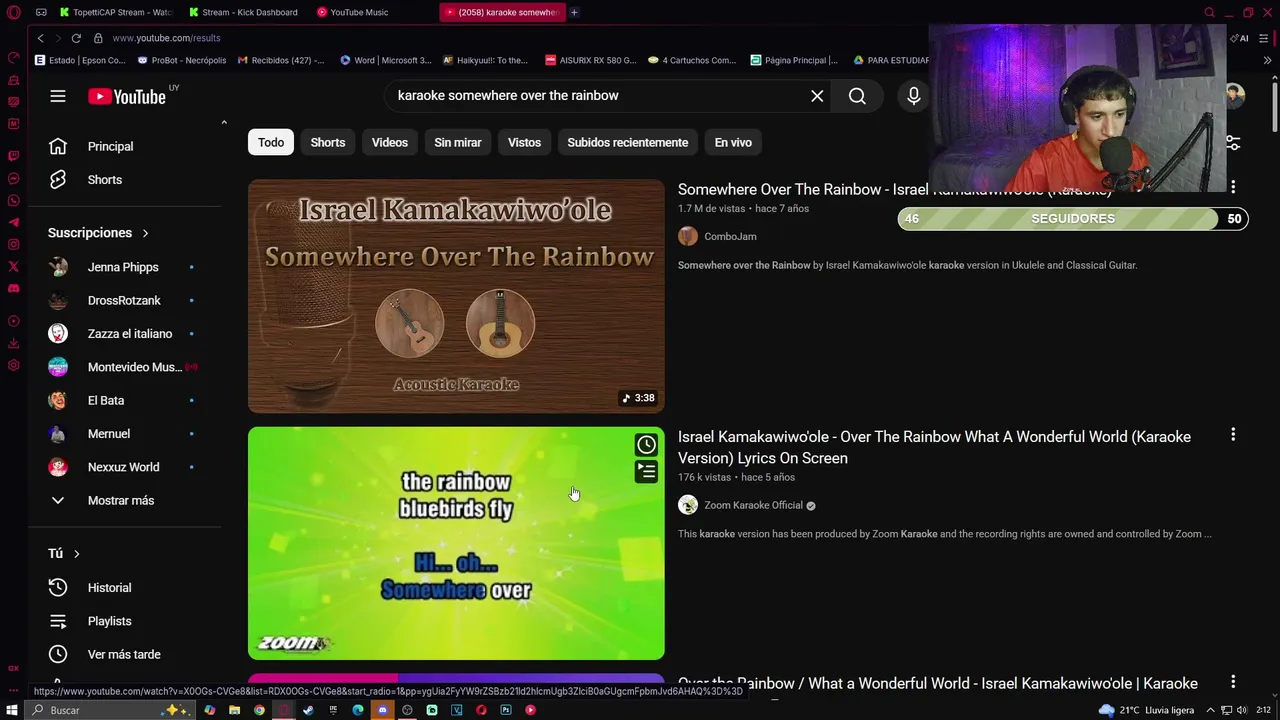This screenshot has height=720, width=1280.
Task: Open Recibidos Gmail bookmark
Action: tap(281, 60)
